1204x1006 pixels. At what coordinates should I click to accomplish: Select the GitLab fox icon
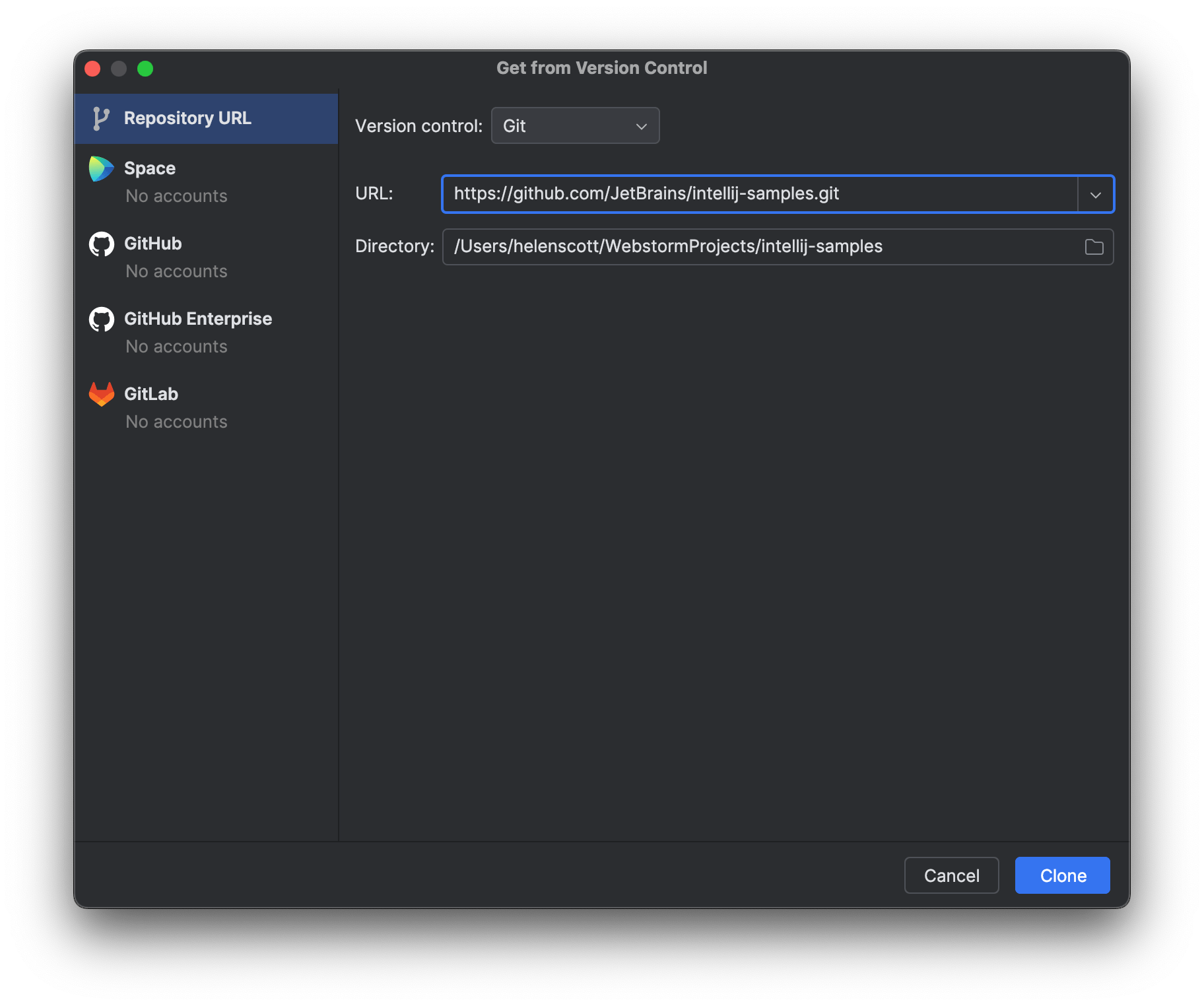point(100,393)
